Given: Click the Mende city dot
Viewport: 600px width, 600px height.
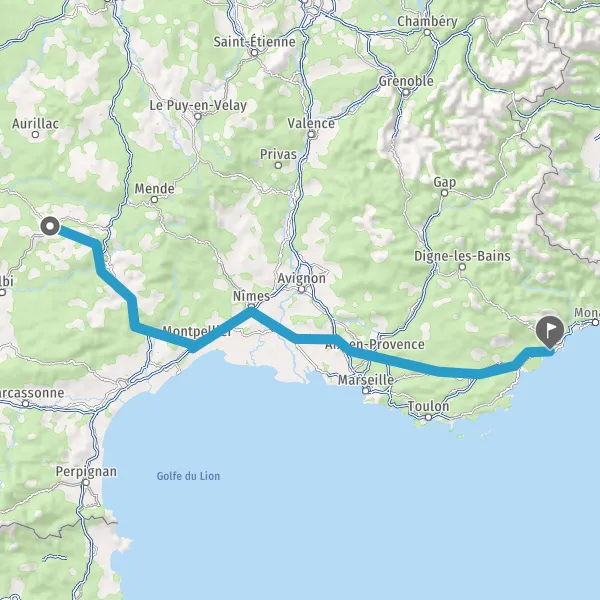Looking at the screenshot, I should coord(154,199).
